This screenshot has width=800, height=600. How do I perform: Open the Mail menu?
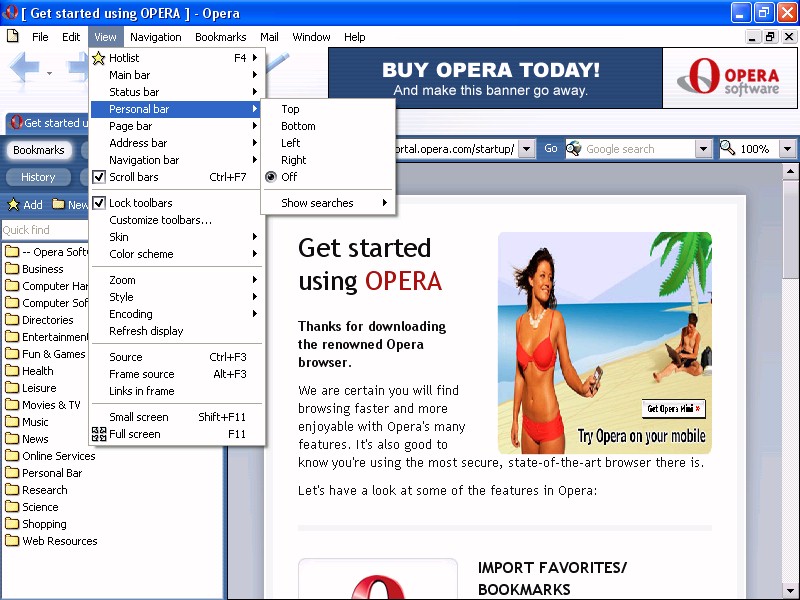[x=269, y=37]
